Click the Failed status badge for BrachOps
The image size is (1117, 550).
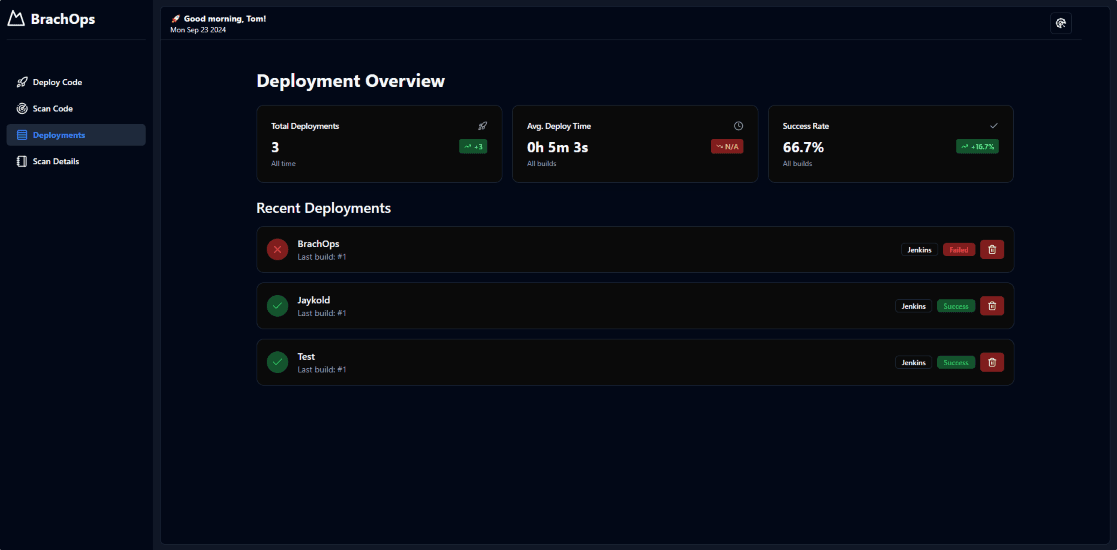click(x=959, y=249)
